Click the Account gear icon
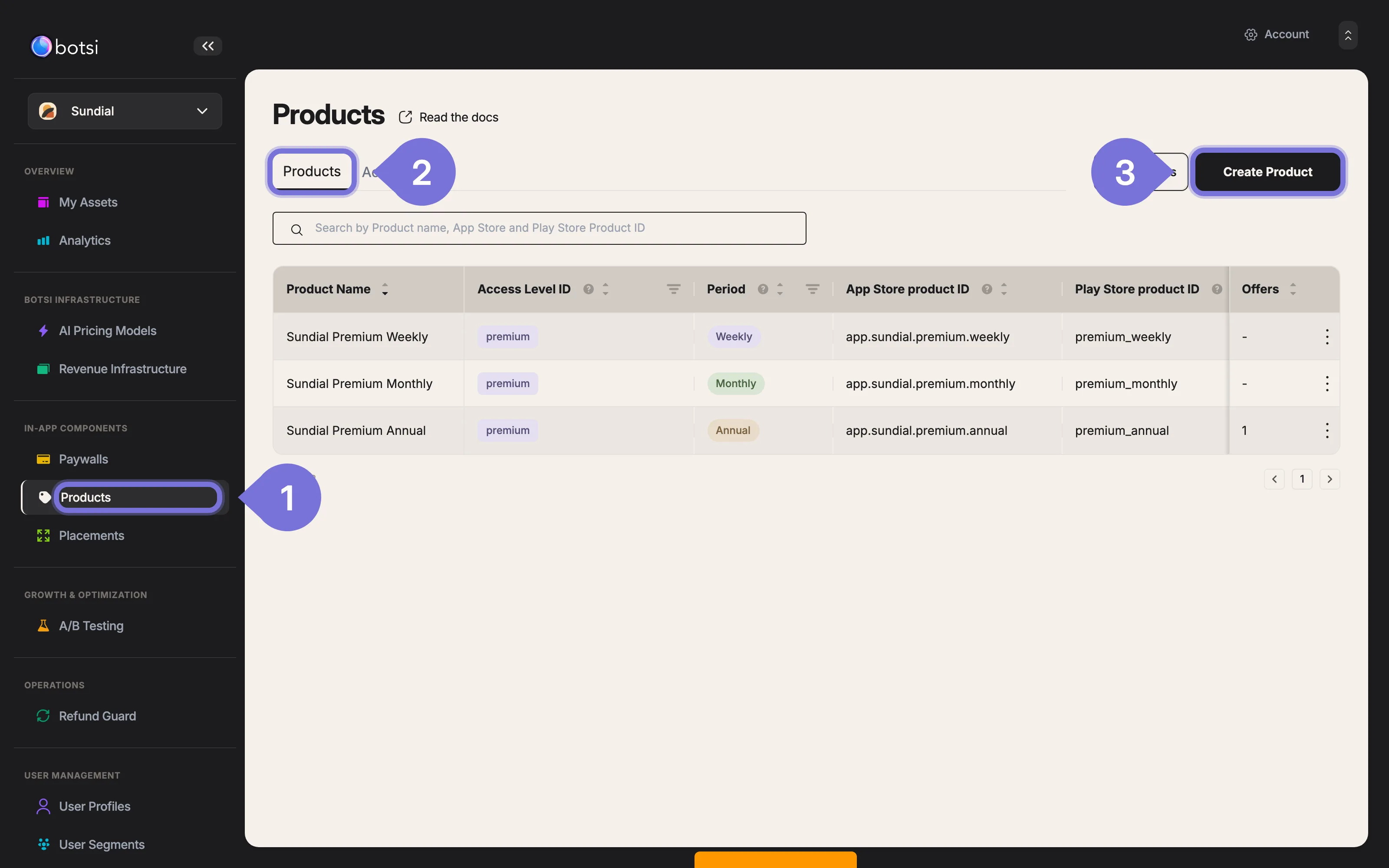1389x868 pixels. pos(1251,34)
